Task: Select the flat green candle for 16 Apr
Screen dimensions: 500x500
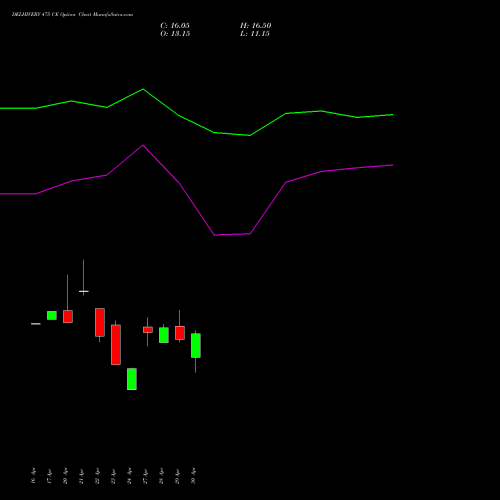Action: pos(36,324)
